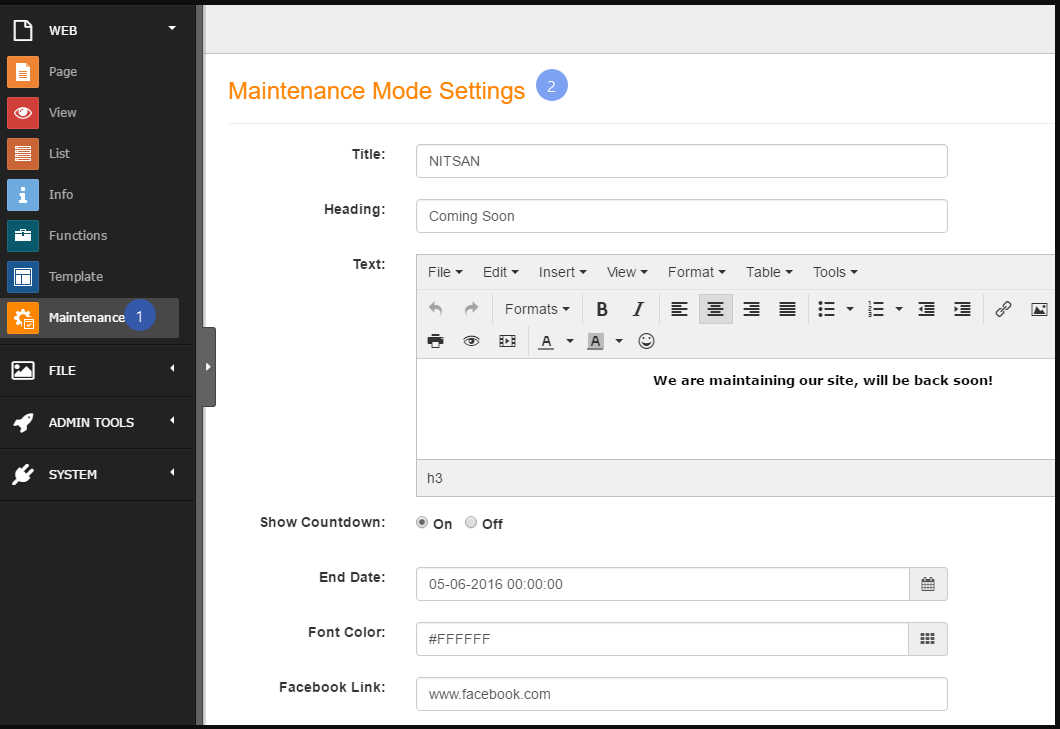Open the editor File menu
This screenshot has width=1060, height=729.
(x=445, y=272)
